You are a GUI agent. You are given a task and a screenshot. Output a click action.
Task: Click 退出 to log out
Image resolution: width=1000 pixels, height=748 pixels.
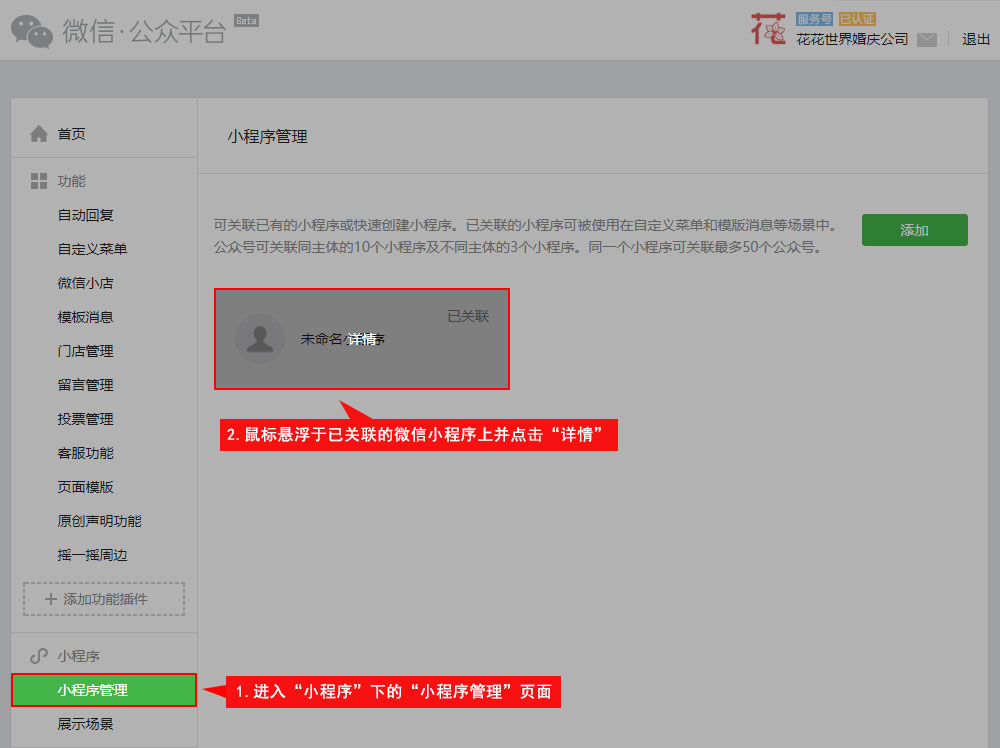[x=975, y=40]
